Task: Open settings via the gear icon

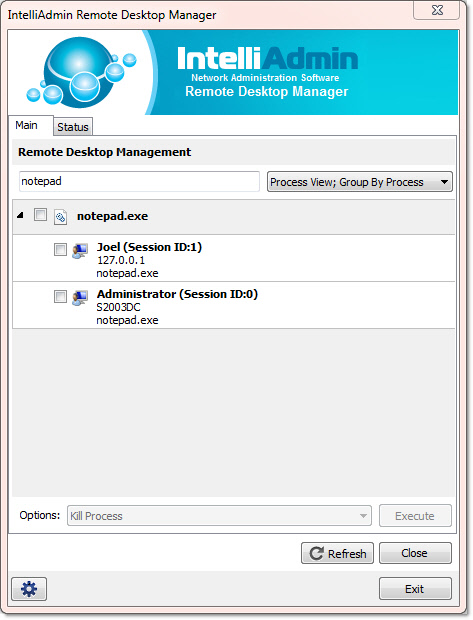Action: click(29, 589)
